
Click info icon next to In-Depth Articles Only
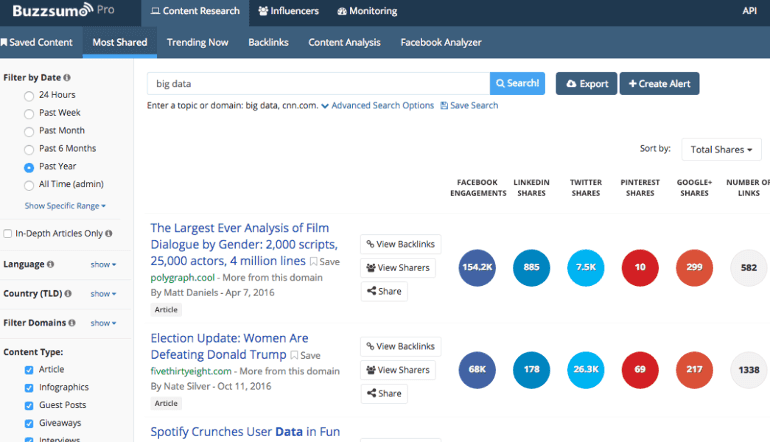(x=109, y=233)
